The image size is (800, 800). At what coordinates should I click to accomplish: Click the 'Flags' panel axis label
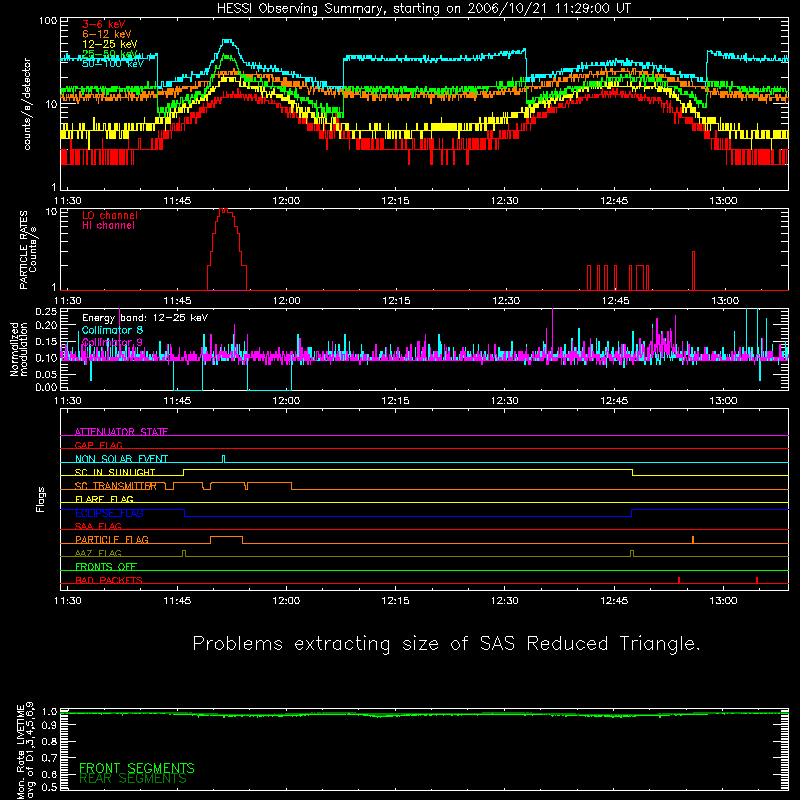point(40,499)
